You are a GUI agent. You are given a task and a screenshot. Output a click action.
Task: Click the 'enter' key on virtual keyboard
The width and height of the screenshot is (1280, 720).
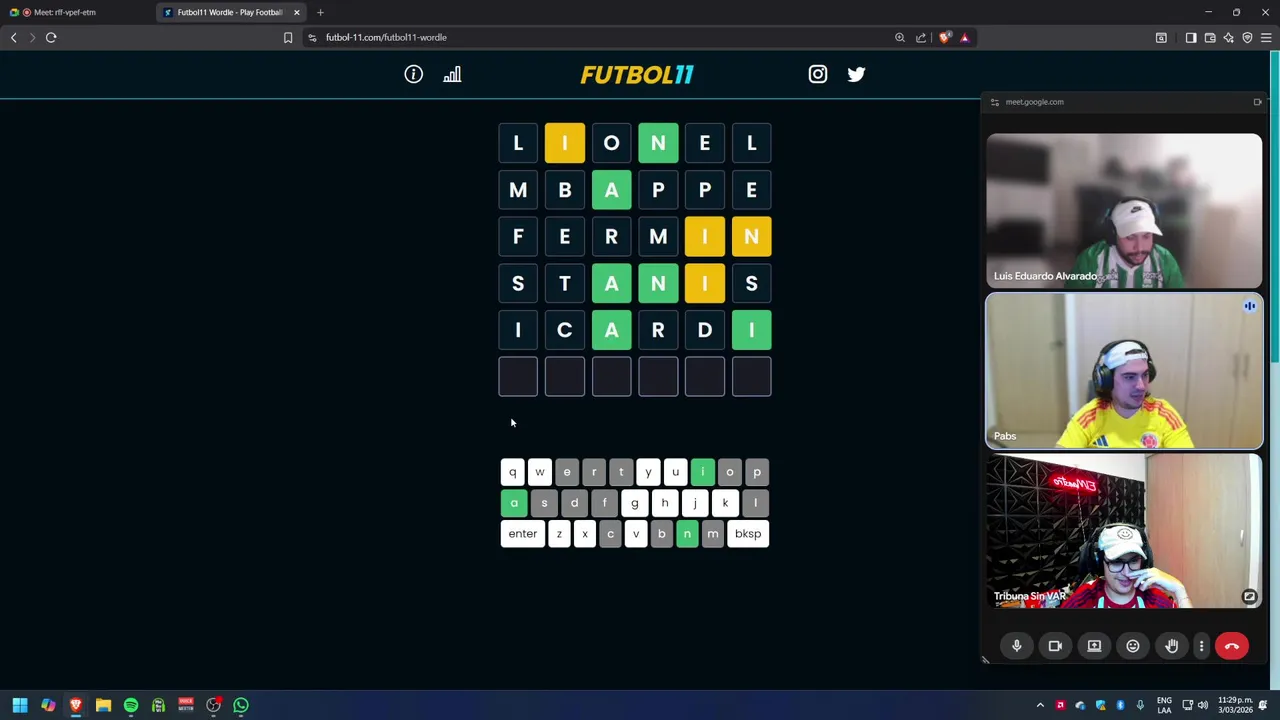(x=522, y=534)
